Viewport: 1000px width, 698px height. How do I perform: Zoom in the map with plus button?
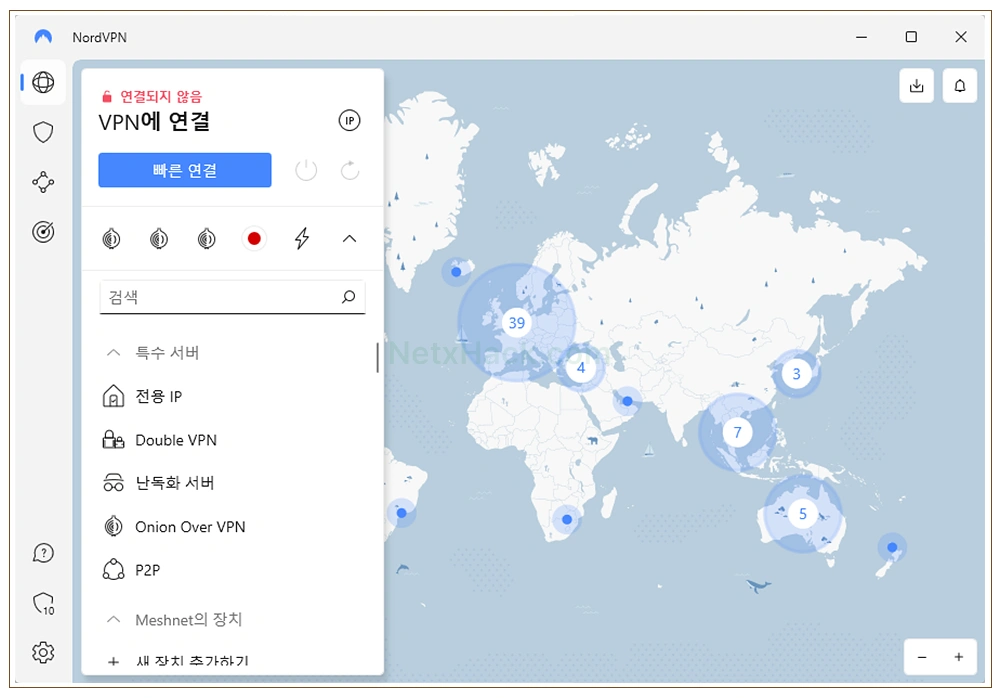tap(959, 657)
